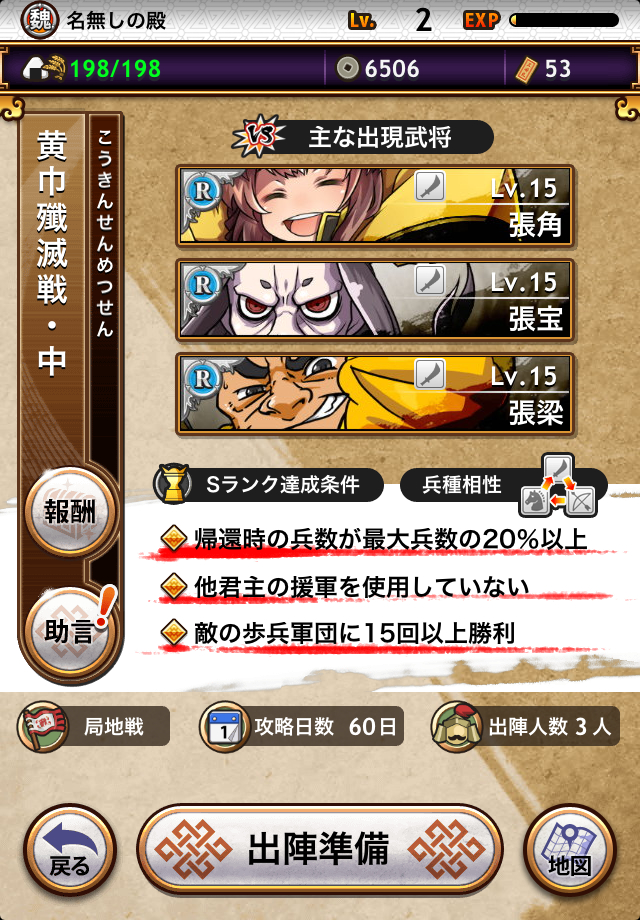The image size is (640, 920).
Task: Click the 出陣人数 helmet icon
Action: 456,726
